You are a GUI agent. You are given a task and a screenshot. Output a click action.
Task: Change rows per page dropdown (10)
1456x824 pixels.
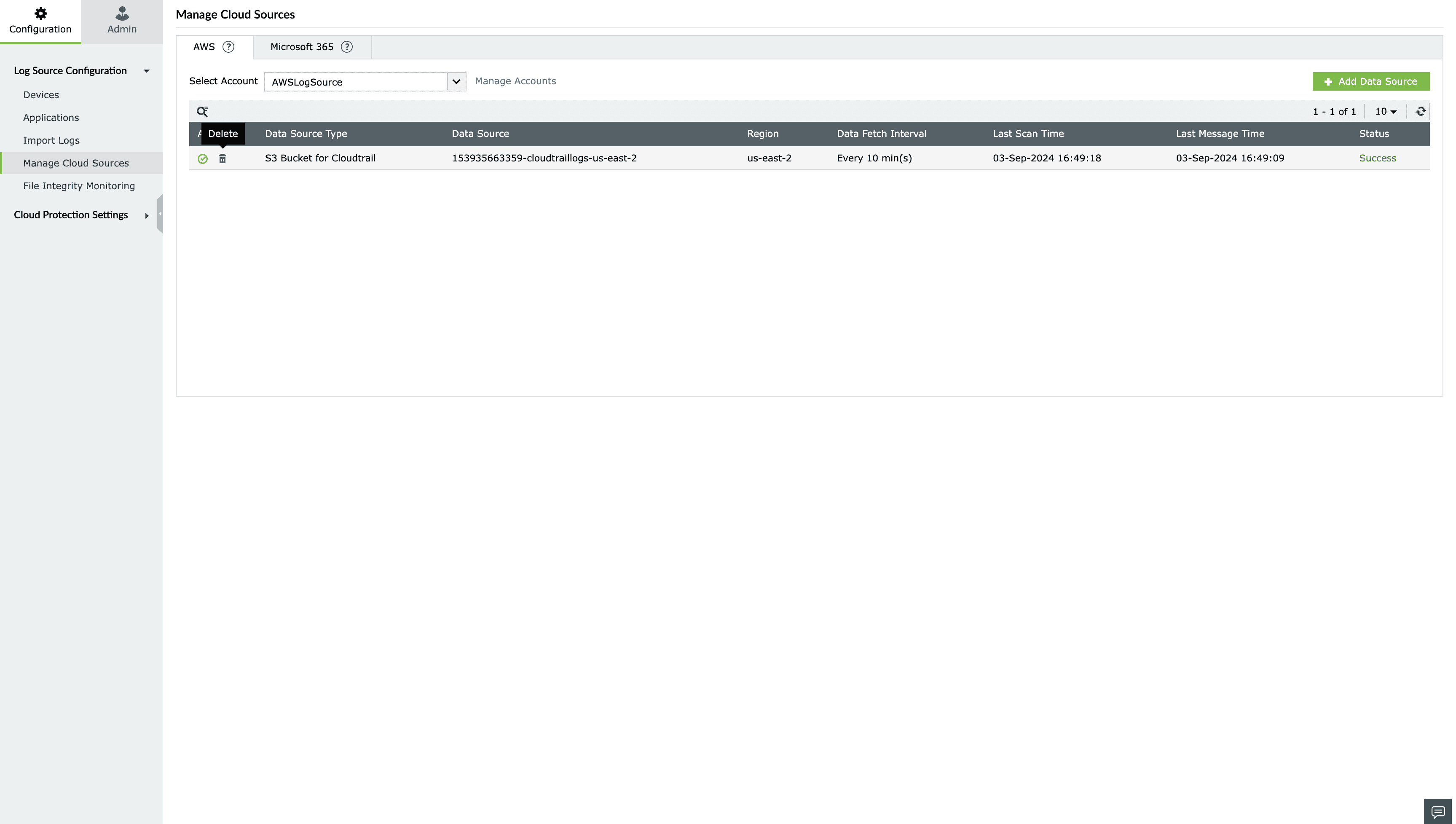pyautogui.click(x=1386, y=112)
